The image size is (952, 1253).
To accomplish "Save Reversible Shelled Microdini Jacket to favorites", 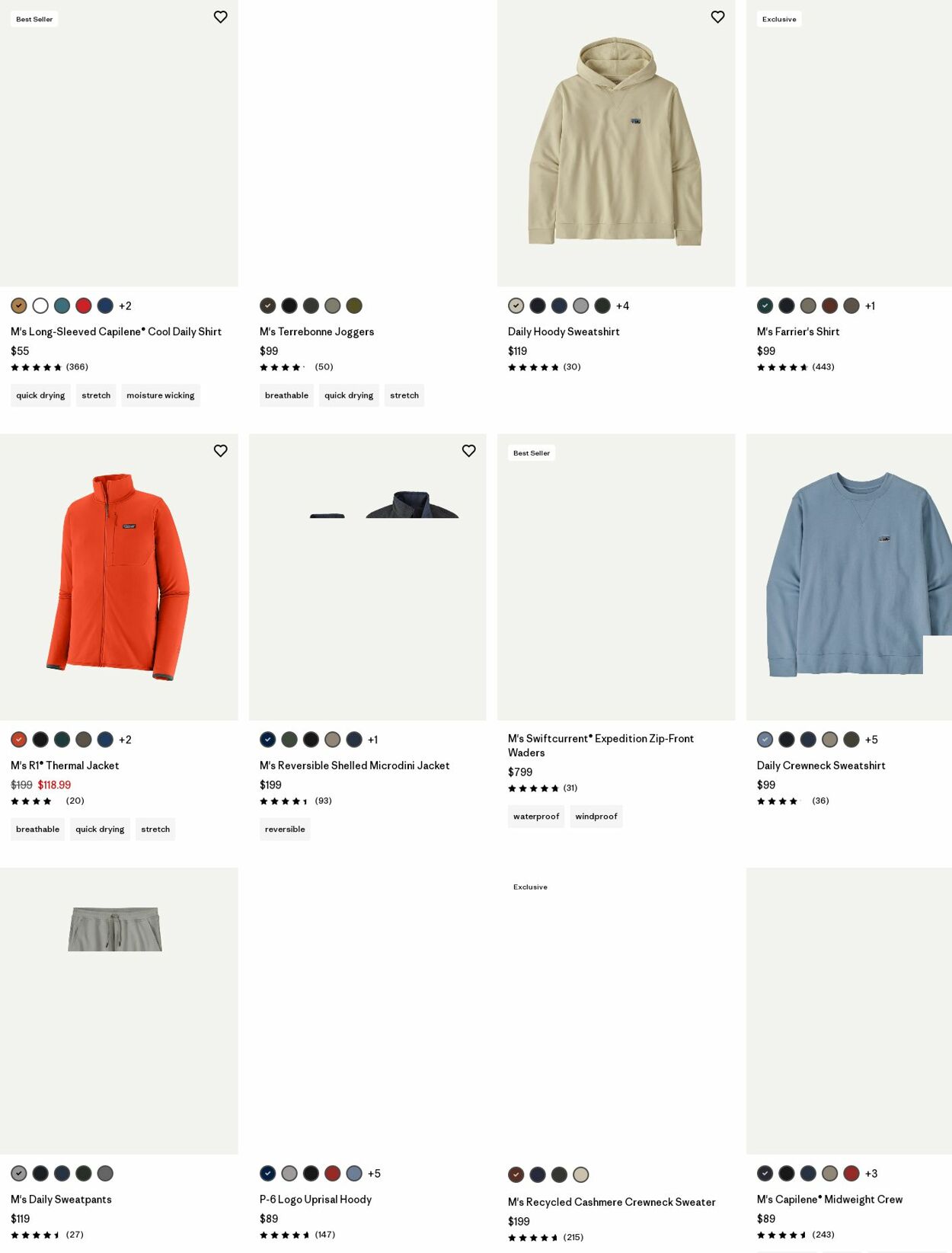I will (469, 451).
